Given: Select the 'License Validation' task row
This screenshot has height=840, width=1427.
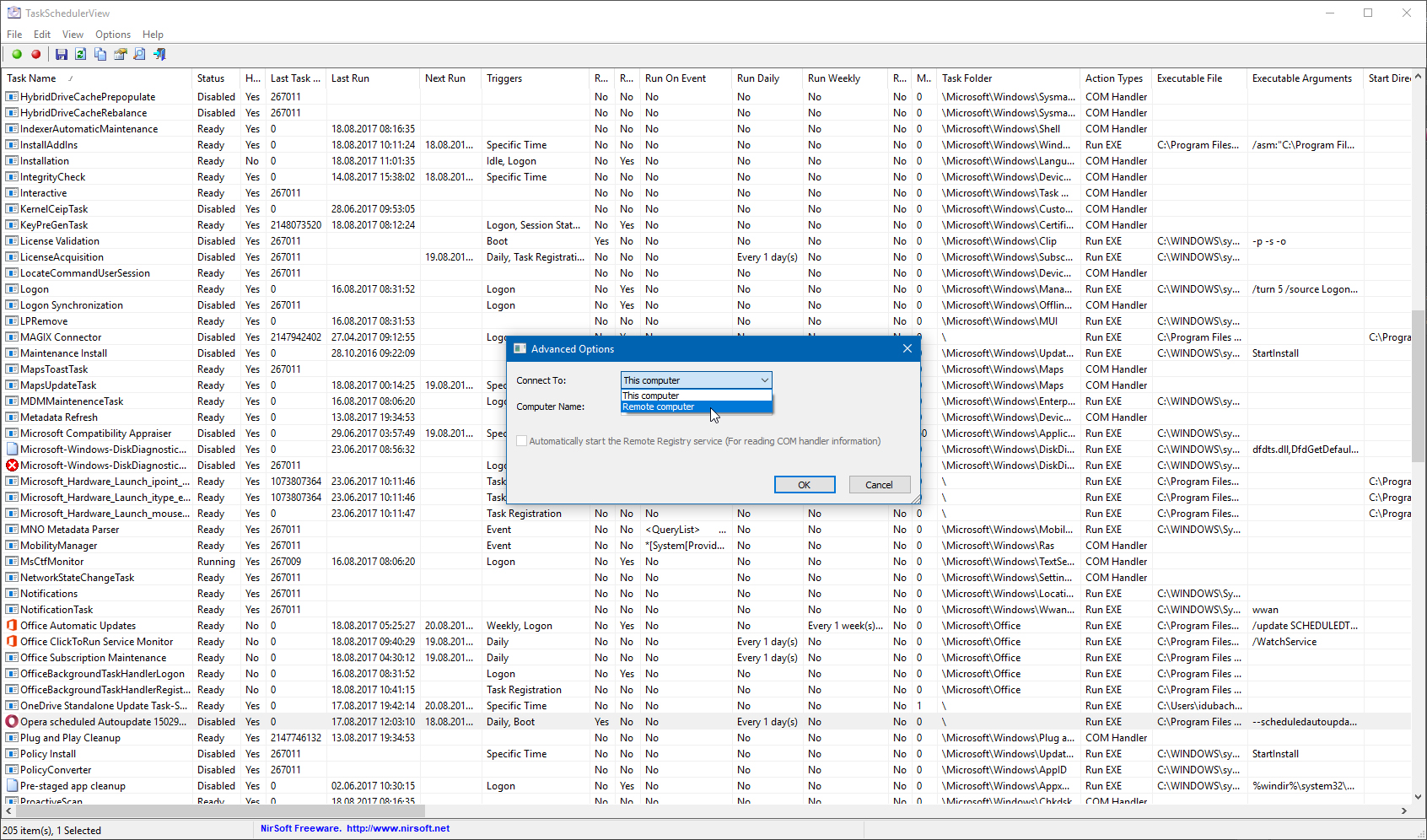Looking at the screenshot, I should [x=707, y=241].
